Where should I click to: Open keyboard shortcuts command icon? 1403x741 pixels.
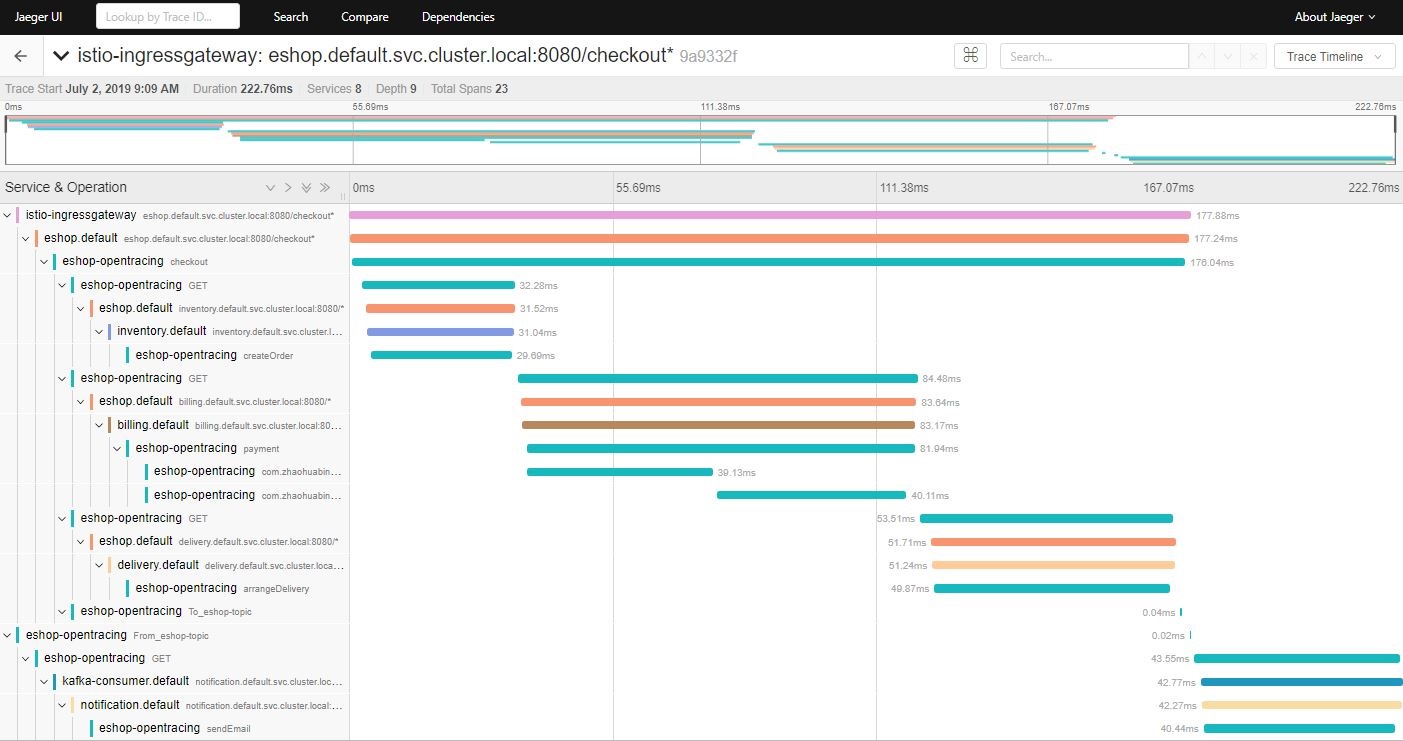970,56
